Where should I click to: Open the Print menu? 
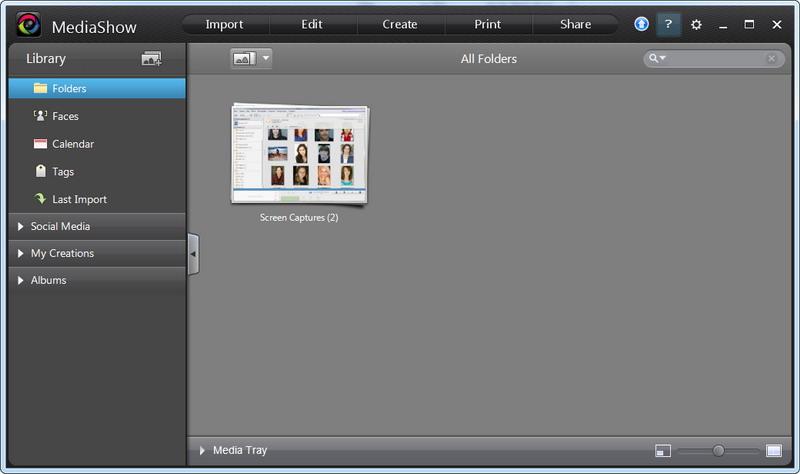click(x=488, y=24)
